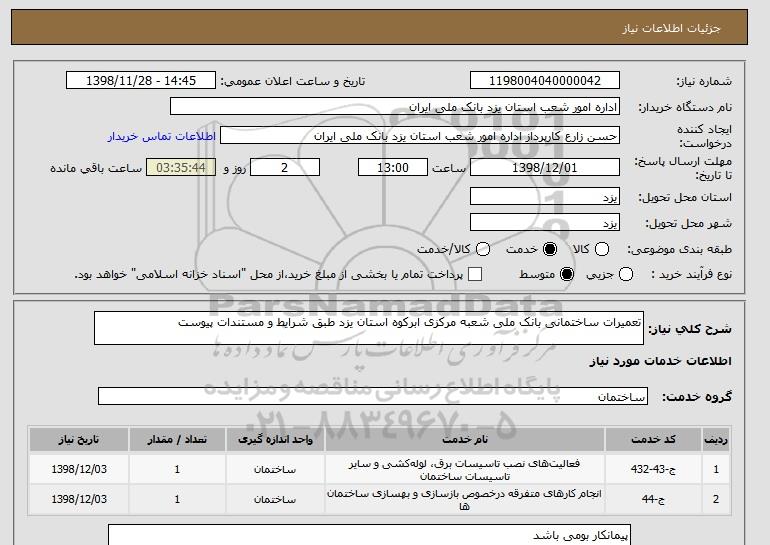
Task: Select the کالا radio button
Action: pos(602,249)
